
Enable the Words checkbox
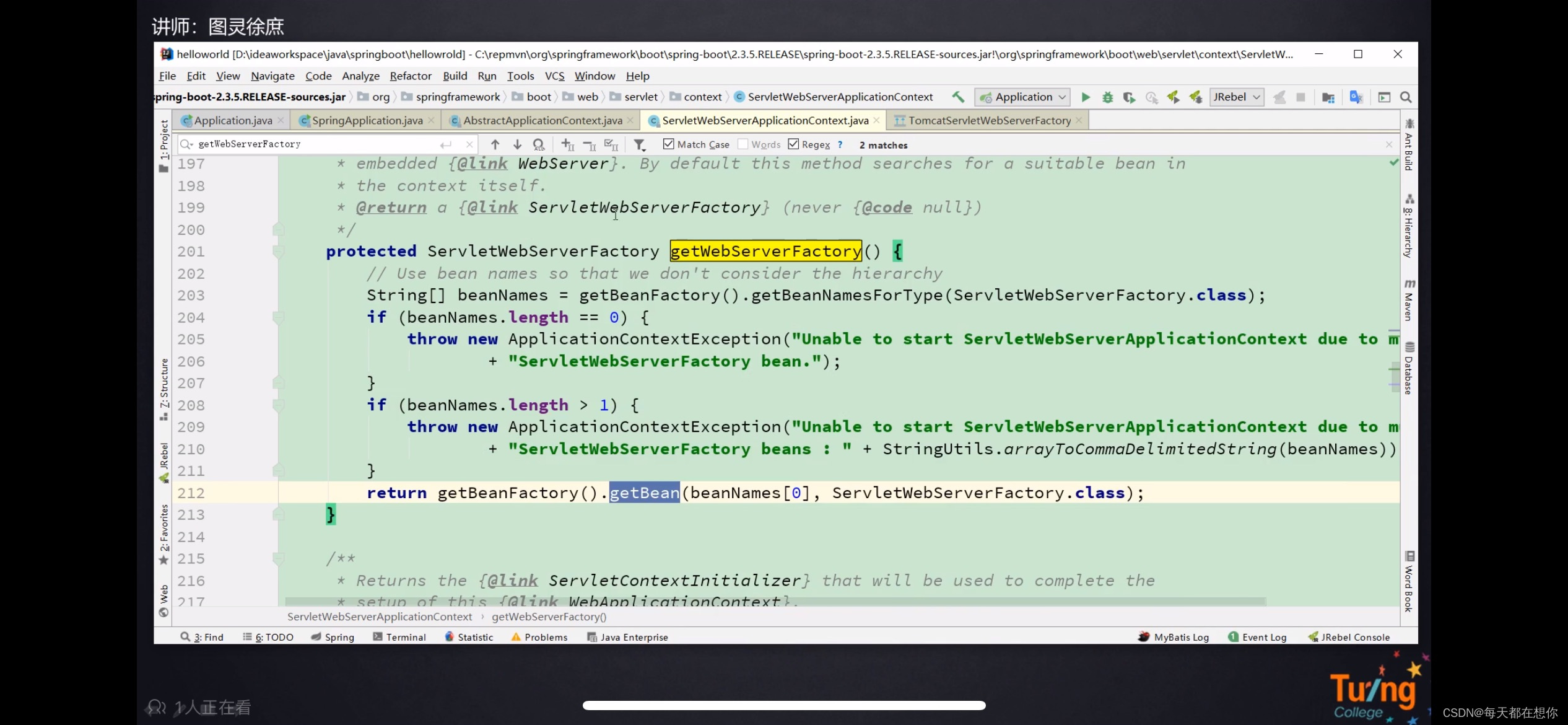tap(743, 144)
